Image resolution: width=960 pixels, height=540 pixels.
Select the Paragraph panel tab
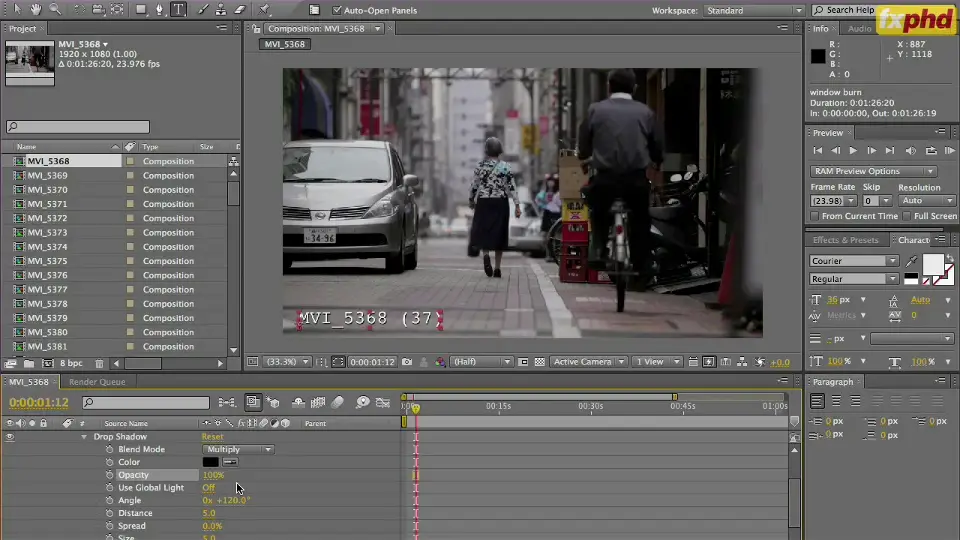tap(833, 381)
